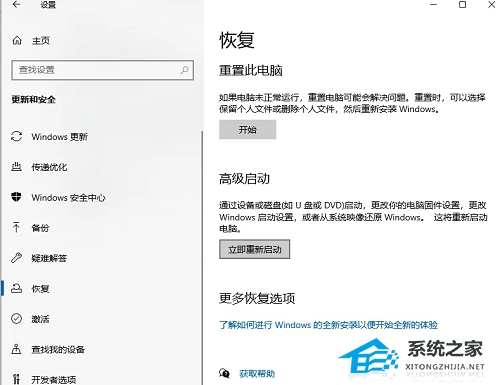Image resolution: width=500 pixels, height=385 pixels.
Task: Click the 恢复 page title
Action: [x=237, y=40]
